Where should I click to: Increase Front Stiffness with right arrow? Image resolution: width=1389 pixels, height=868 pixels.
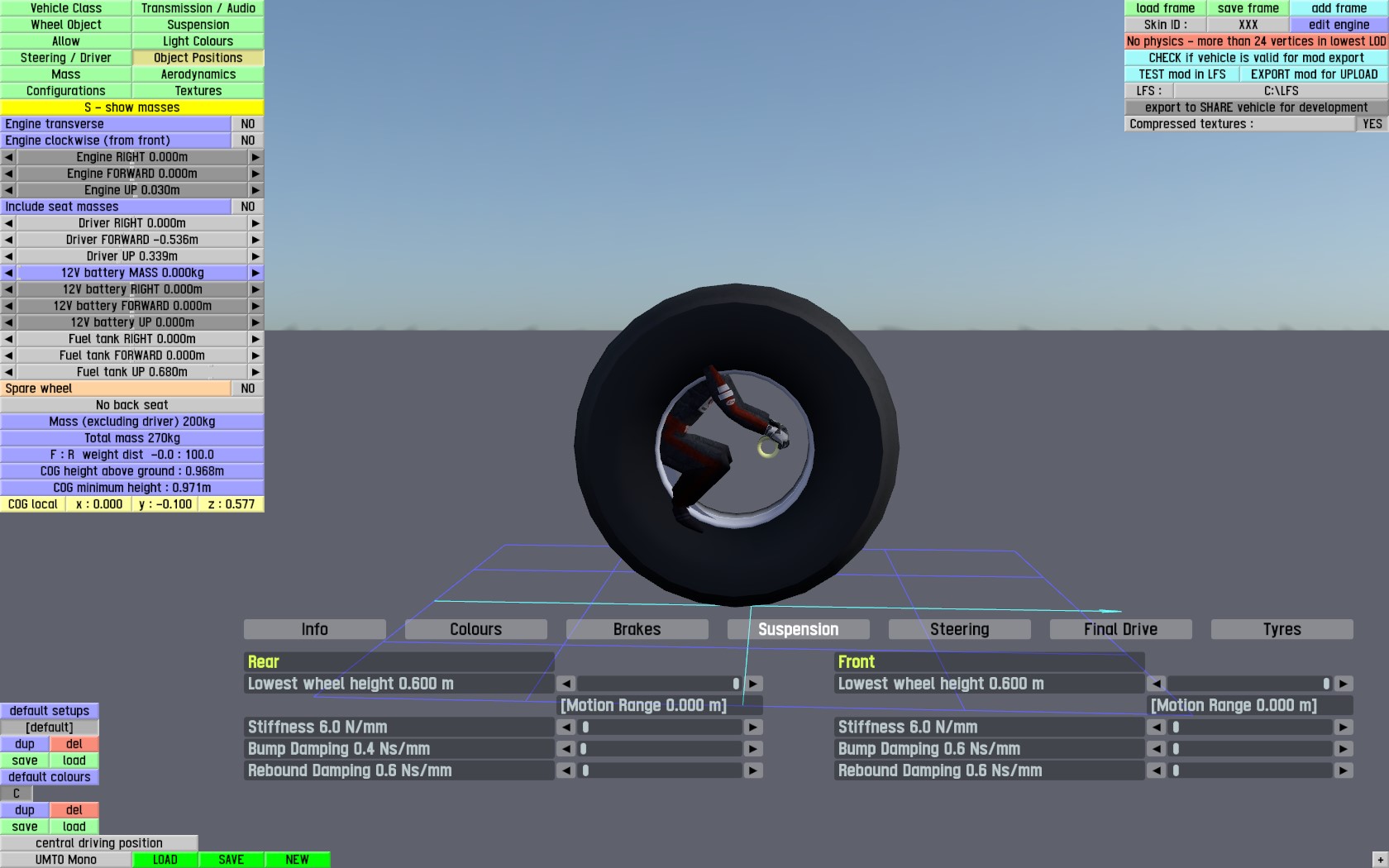[x=1344, y=727]
